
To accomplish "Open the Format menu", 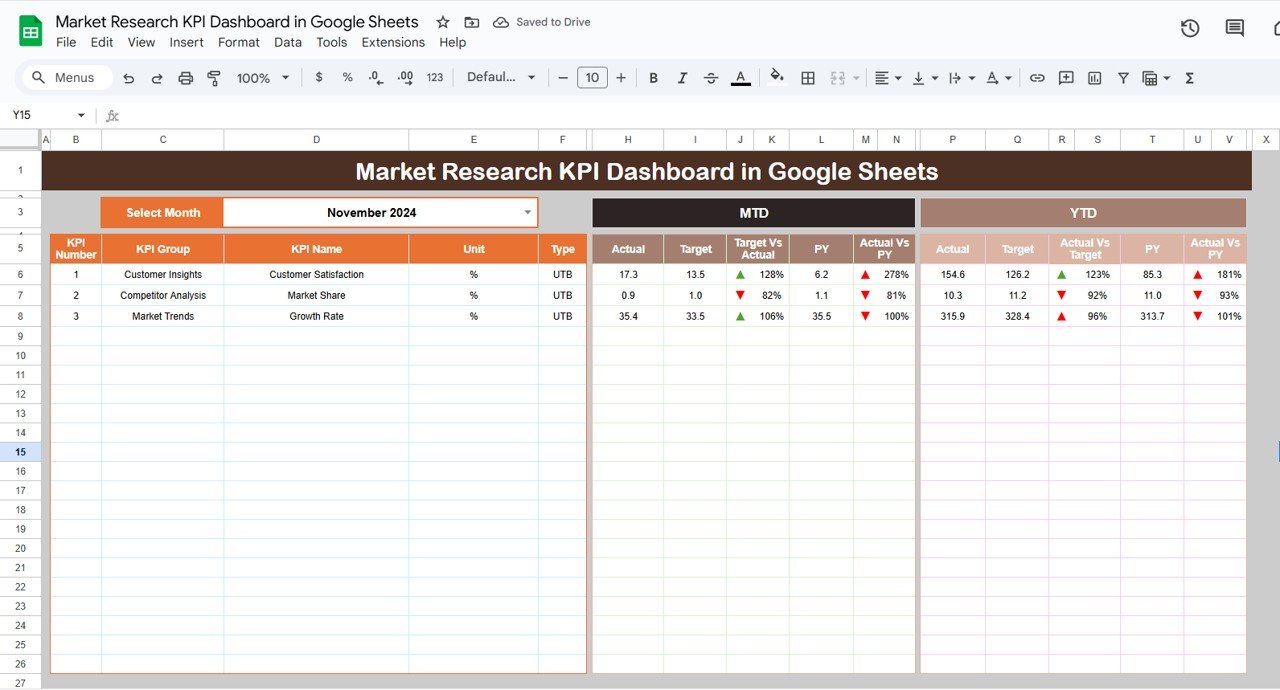I will [x=238, y=42].
